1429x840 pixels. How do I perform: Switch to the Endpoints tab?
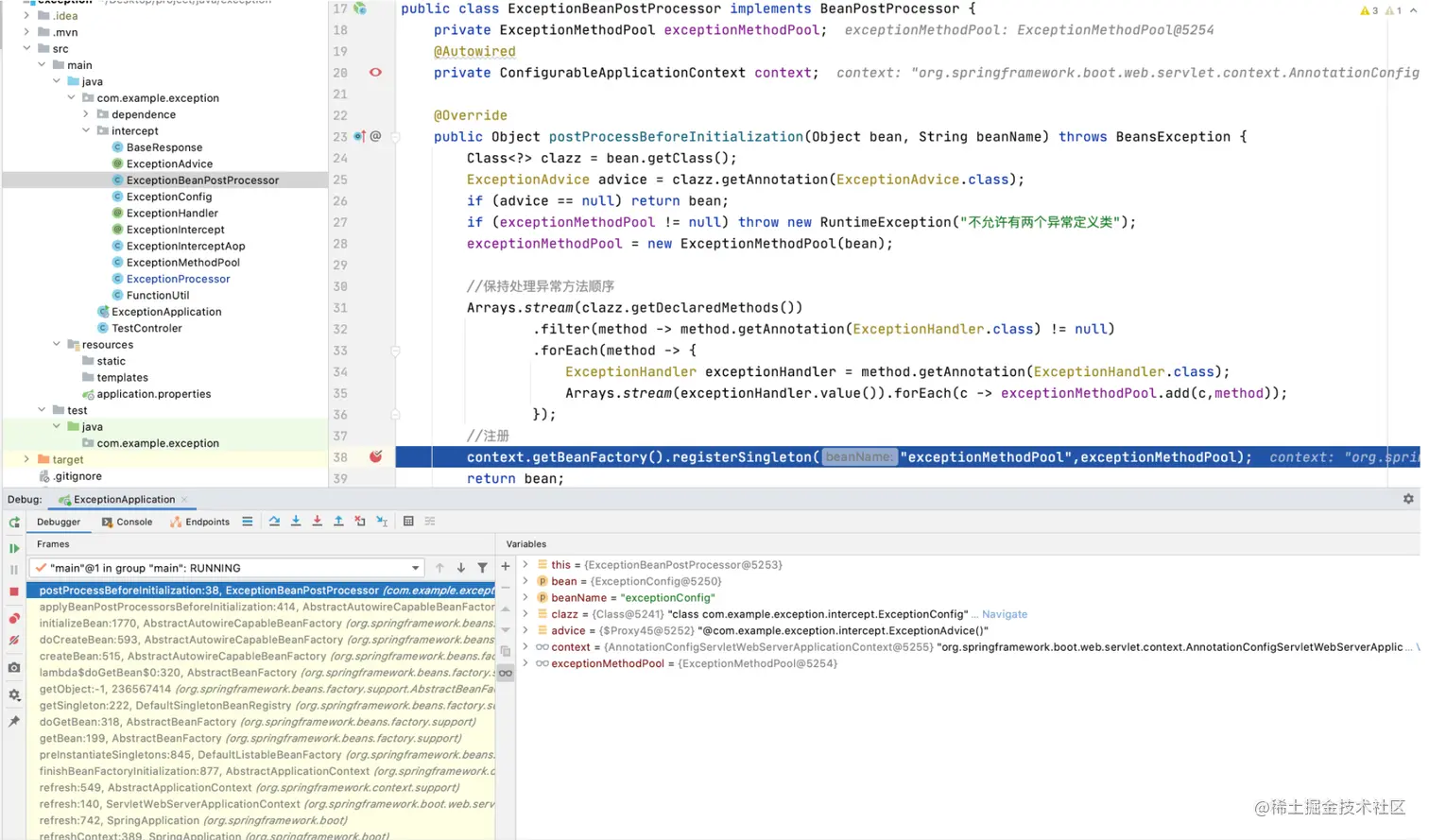[199, 522]
